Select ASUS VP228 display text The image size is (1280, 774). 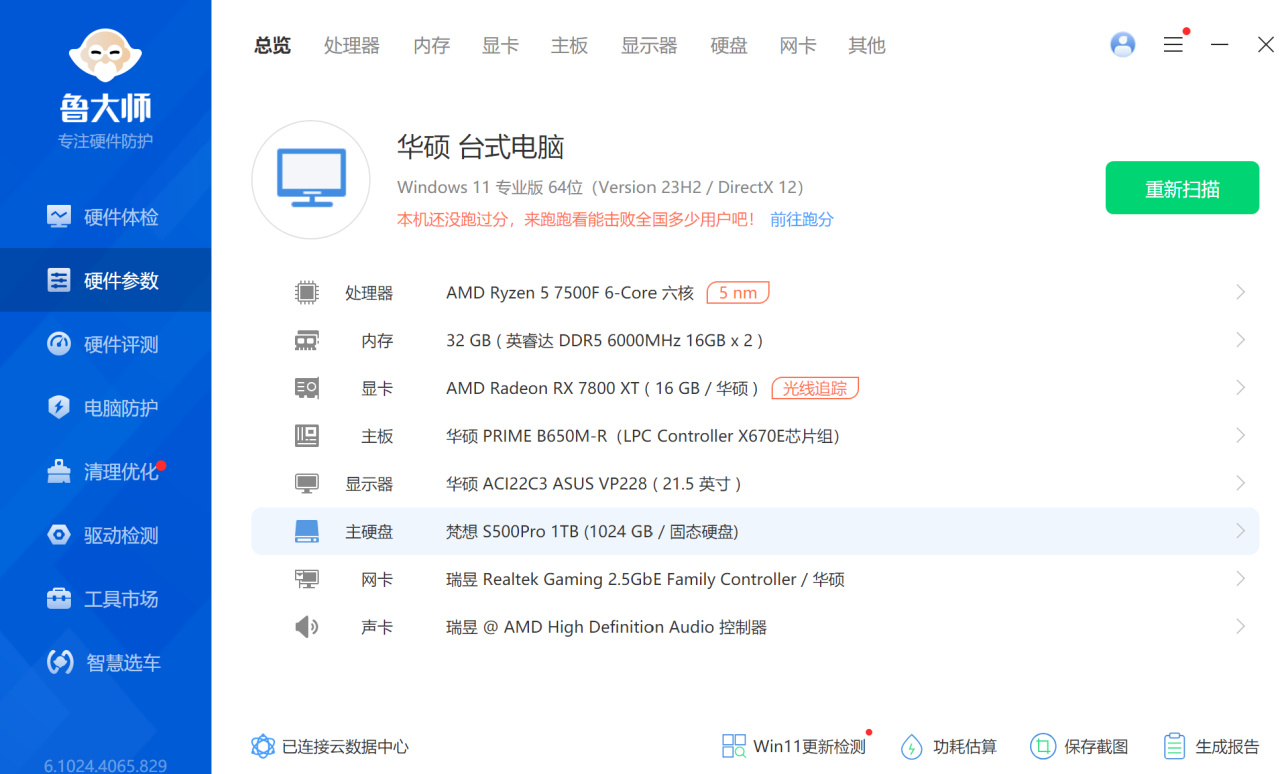point(594,484)
